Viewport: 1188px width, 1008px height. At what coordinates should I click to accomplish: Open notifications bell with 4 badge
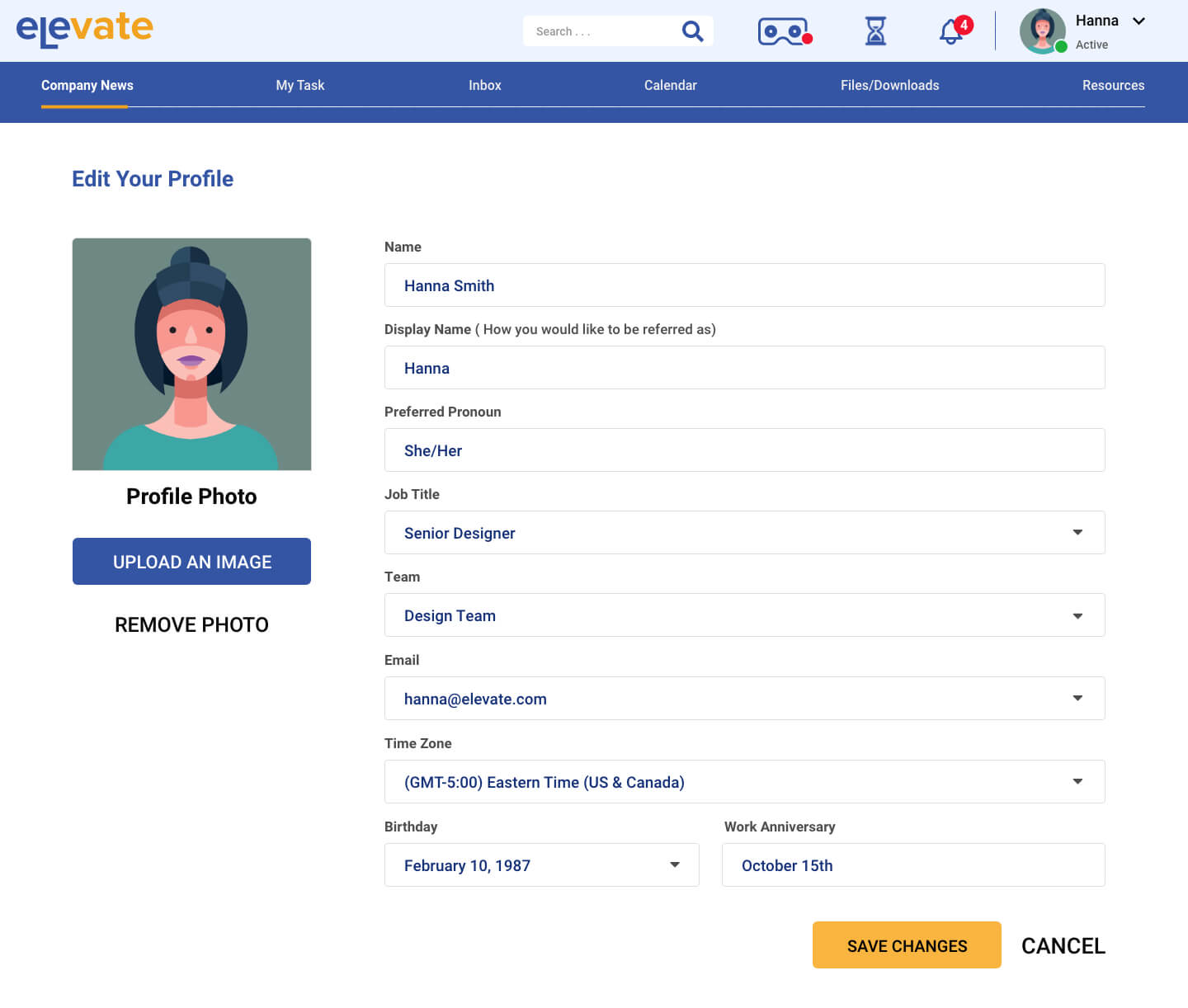tap(955, 31)
